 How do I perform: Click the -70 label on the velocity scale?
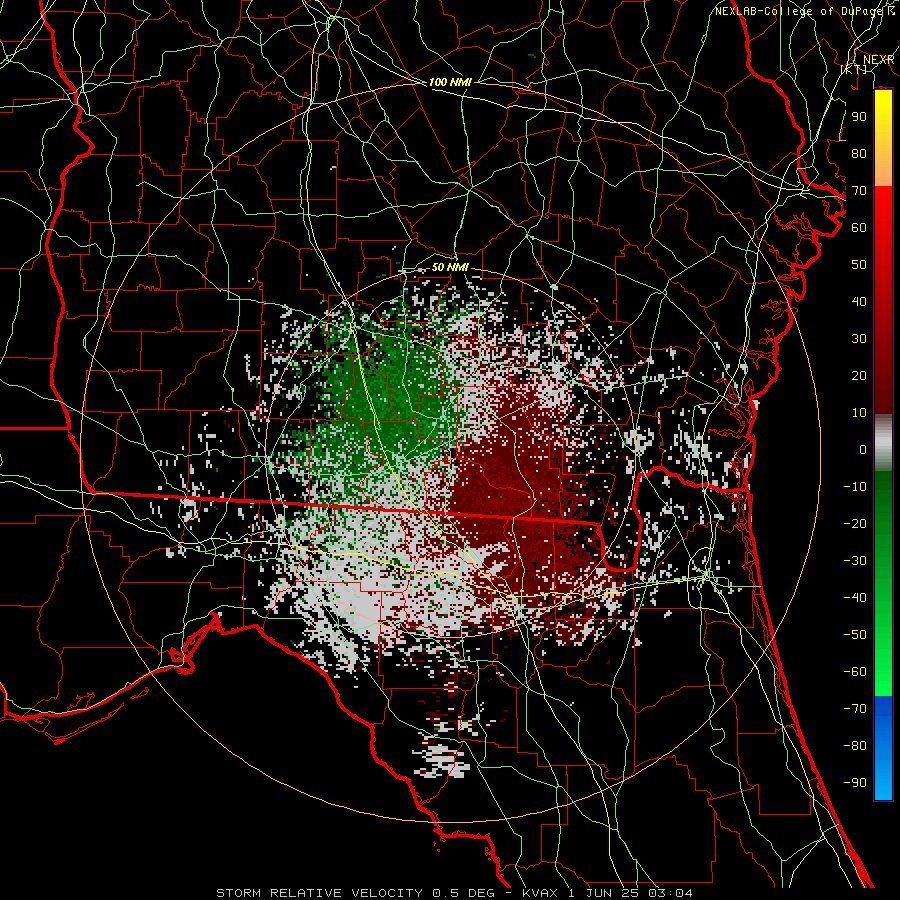pyautogui.click(x=855, y=708)
